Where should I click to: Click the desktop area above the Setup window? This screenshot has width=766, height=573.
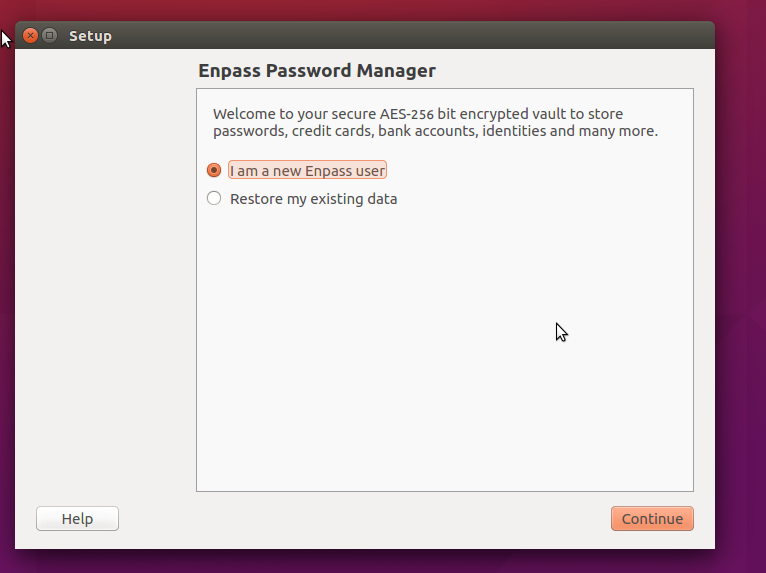click(381, 10)
